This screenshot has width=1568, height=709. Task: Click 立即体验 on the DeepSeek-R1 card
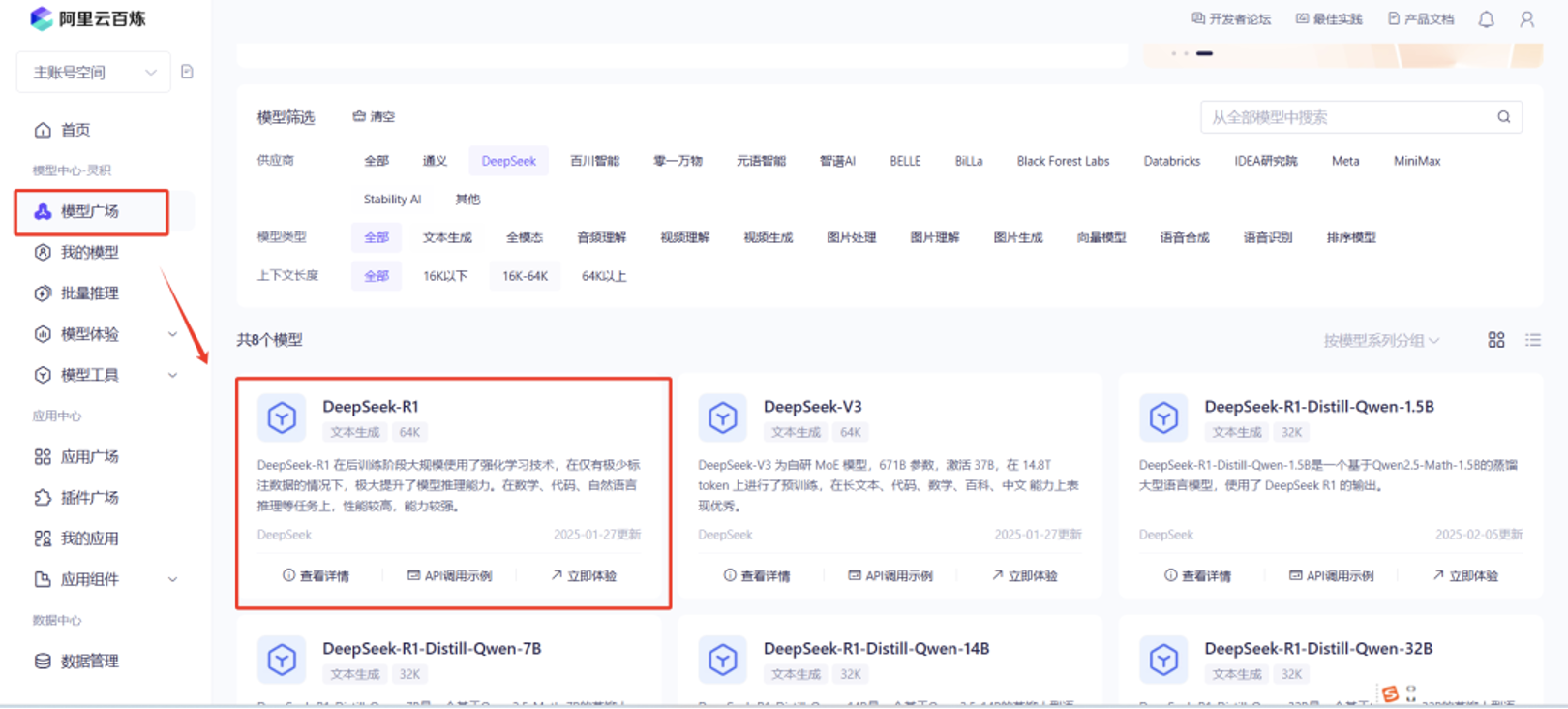[584, 575]
